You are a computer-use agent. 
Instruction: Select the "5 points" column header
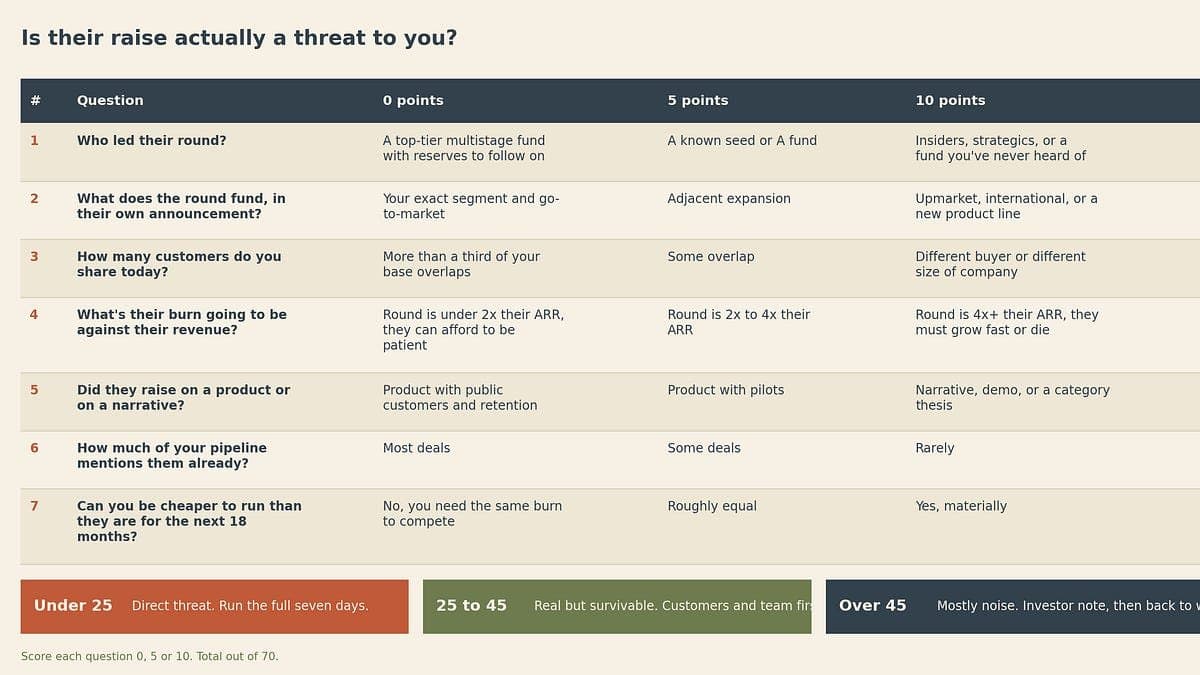pyautogui.click(x=698, y=101)
